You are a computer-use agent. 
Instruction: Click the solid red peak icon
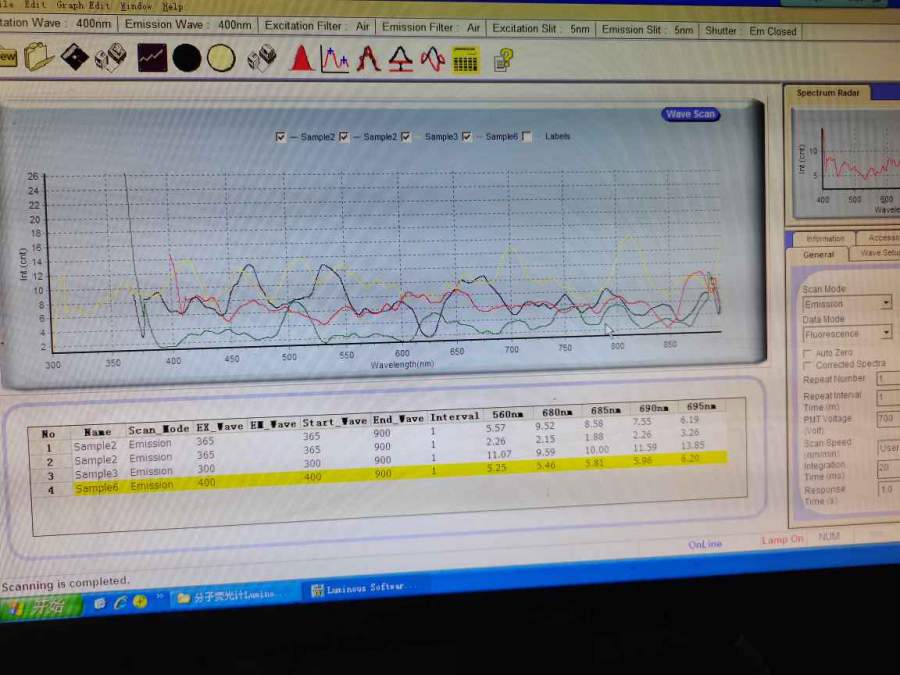(301, 59)
